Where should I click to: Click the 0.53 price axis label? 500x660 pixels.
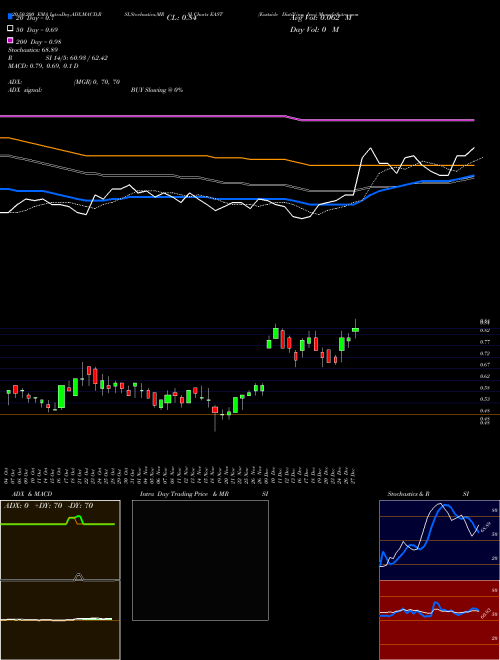point(485,399)
